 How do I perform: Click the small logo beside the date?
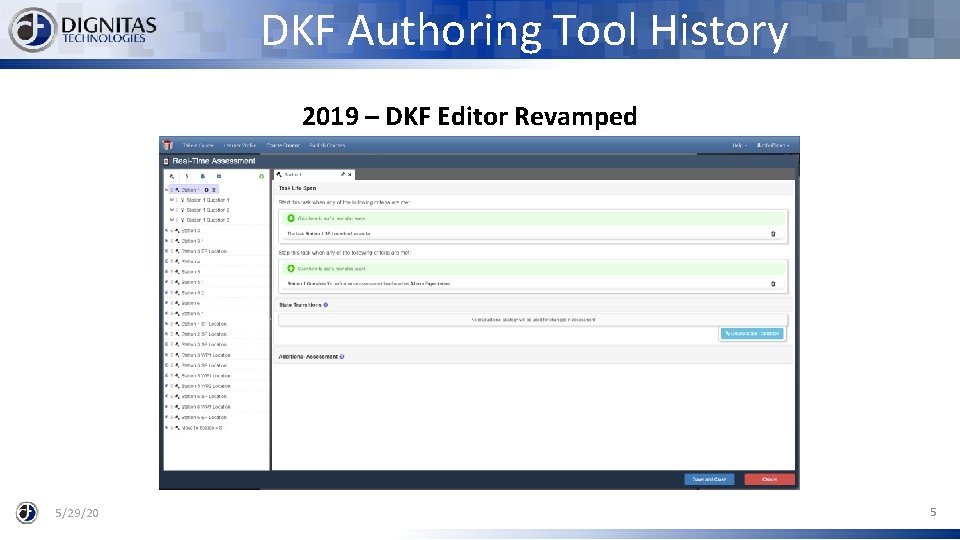[x=26, y=512]
